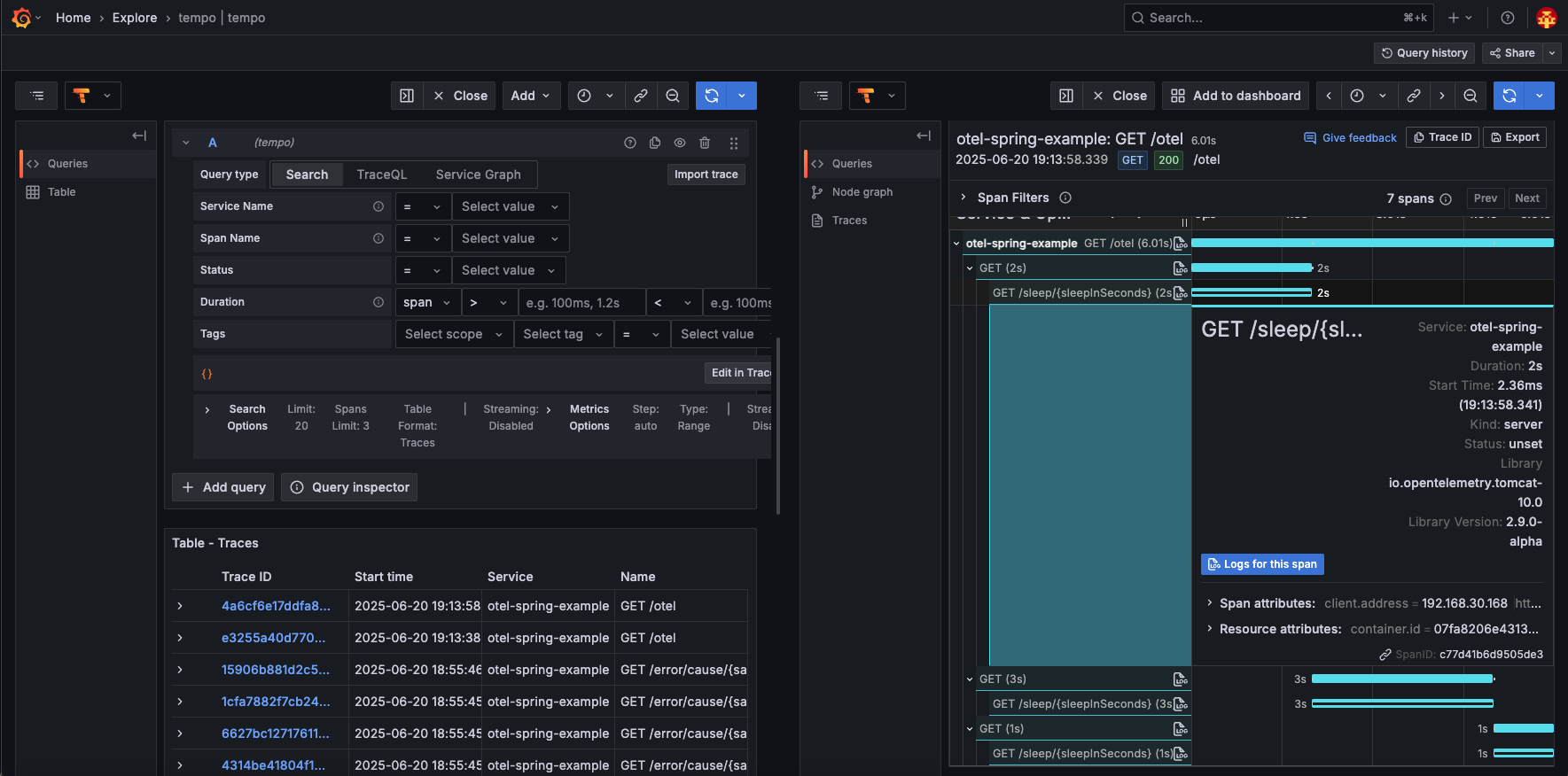Click Add to dashboard in right pane
The image size is (1568, 776).
(x=1236, y=96)
